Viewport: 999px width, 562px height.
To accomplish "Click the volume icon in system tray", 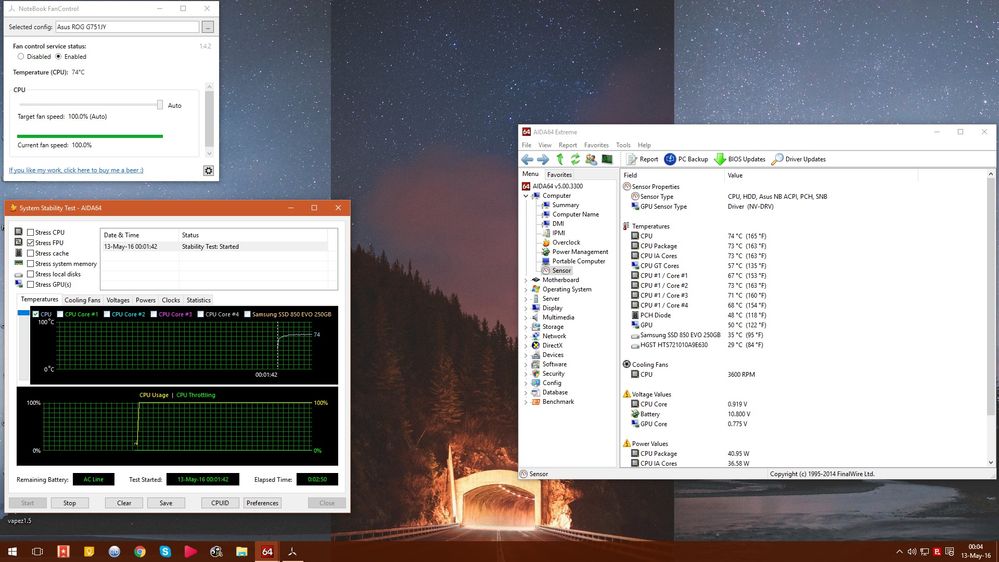I will click(x=912, y=552).
